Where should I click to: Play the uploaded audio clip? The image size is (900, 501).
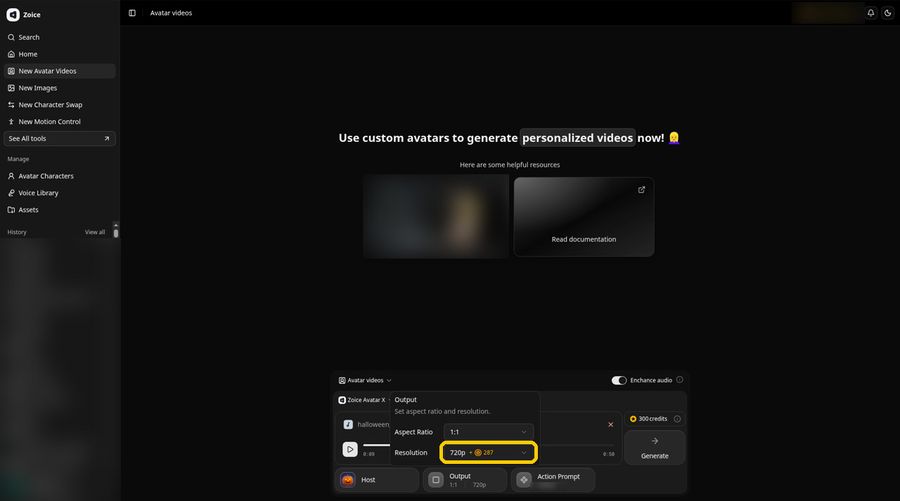(350, 449)
